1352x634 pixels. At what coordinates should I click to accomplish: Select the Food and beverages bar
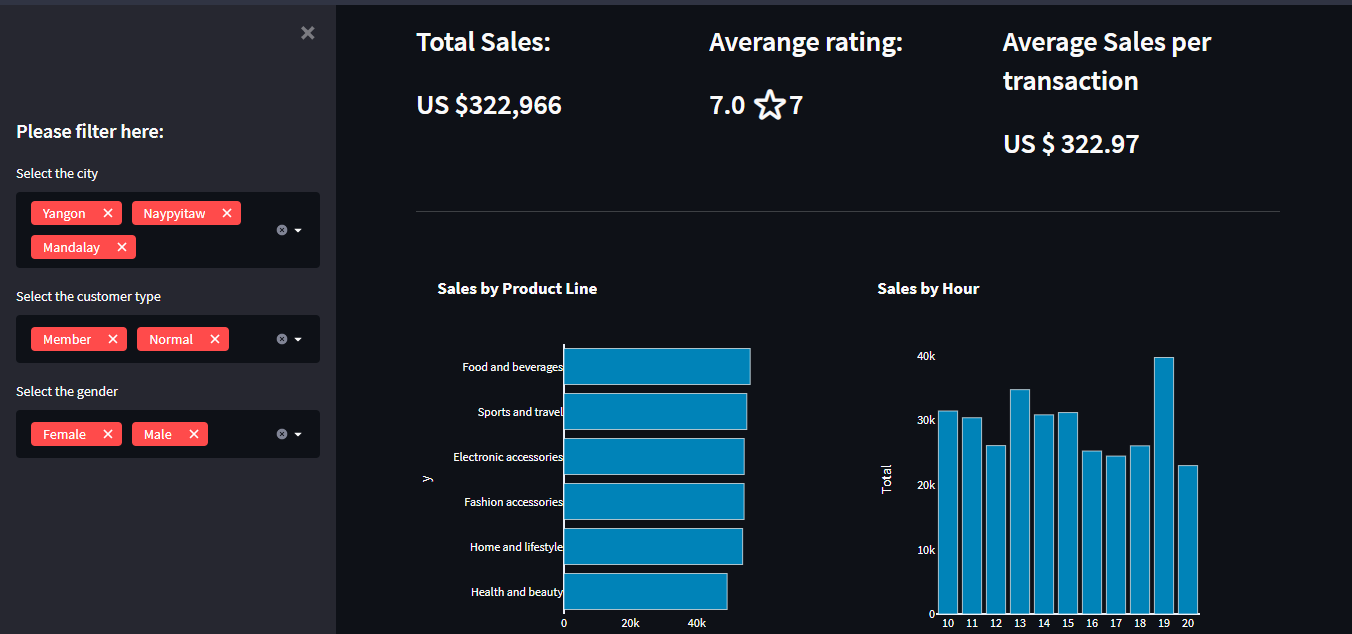click(657, 366)
